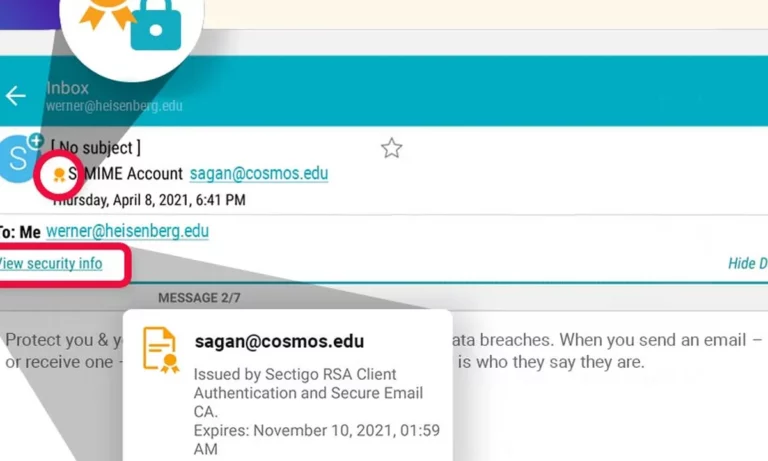
Task: Click the Inbox folder title
Action: pos(68,88)
